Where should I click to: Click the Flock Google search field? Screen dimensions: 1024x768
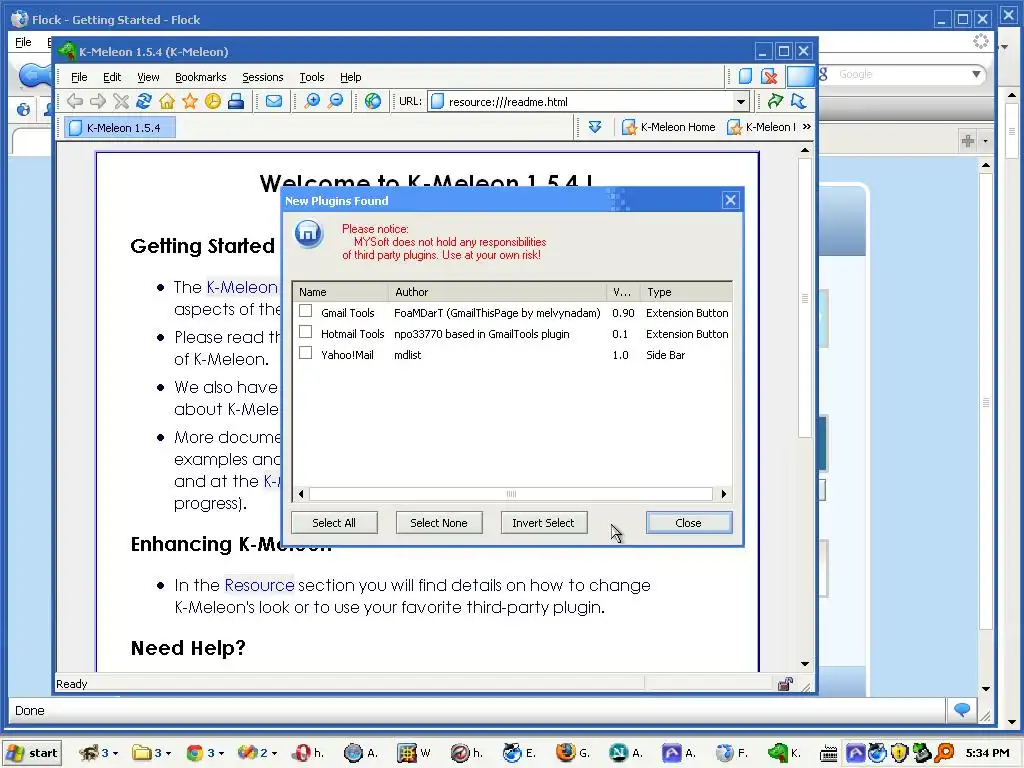tap(901, 74)
